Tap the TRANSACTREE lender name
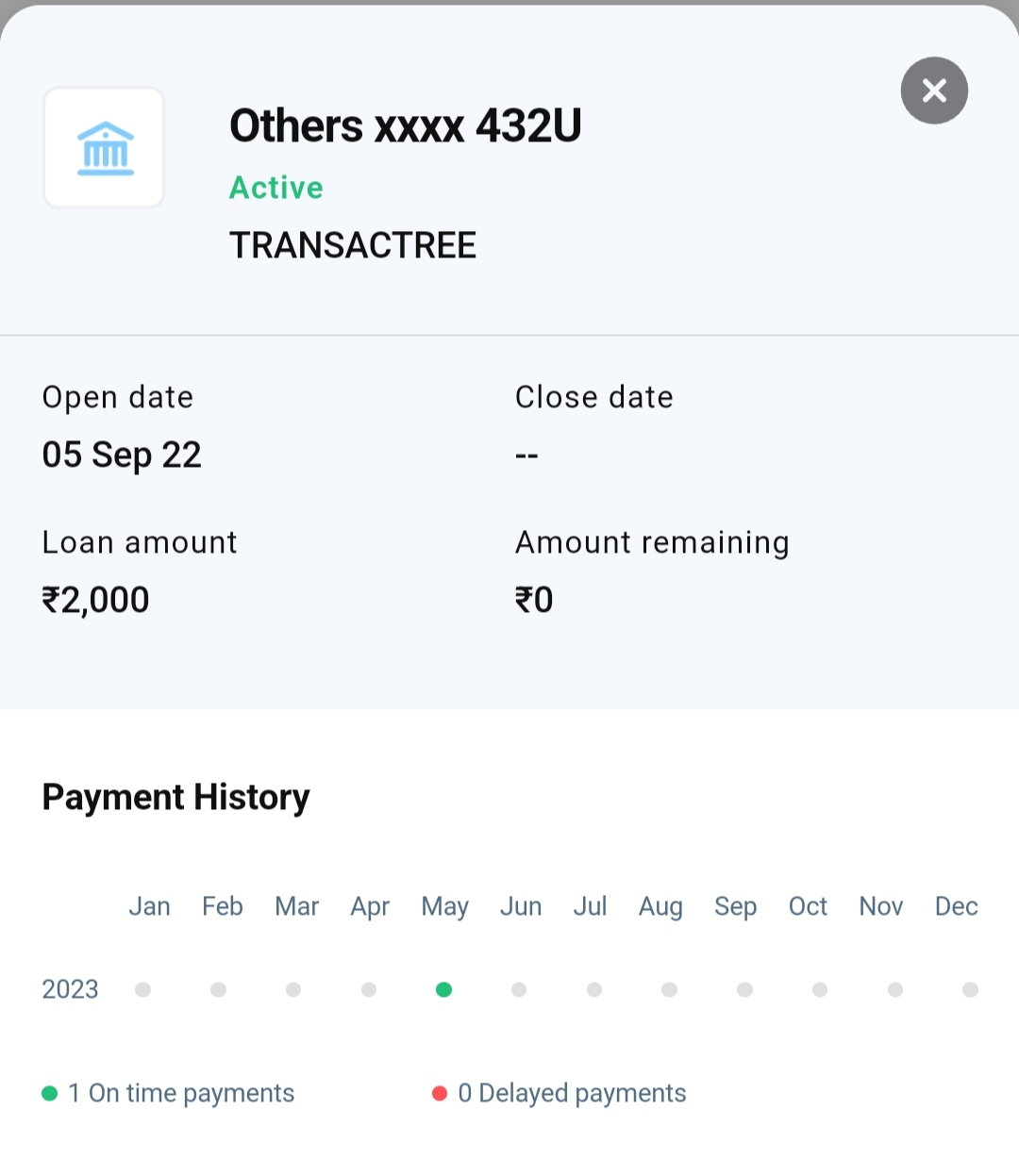This screenshot has height=1176, width=1019. (353, 245)
